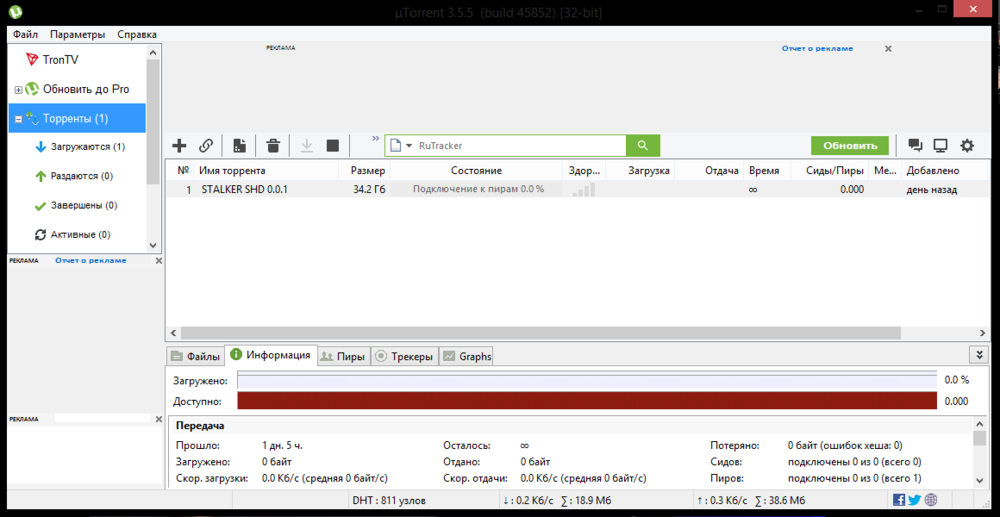Sort by Добавлено column header
This screenshot has width=1000, height=517.
pyautogui.click(x=933, y=170)
